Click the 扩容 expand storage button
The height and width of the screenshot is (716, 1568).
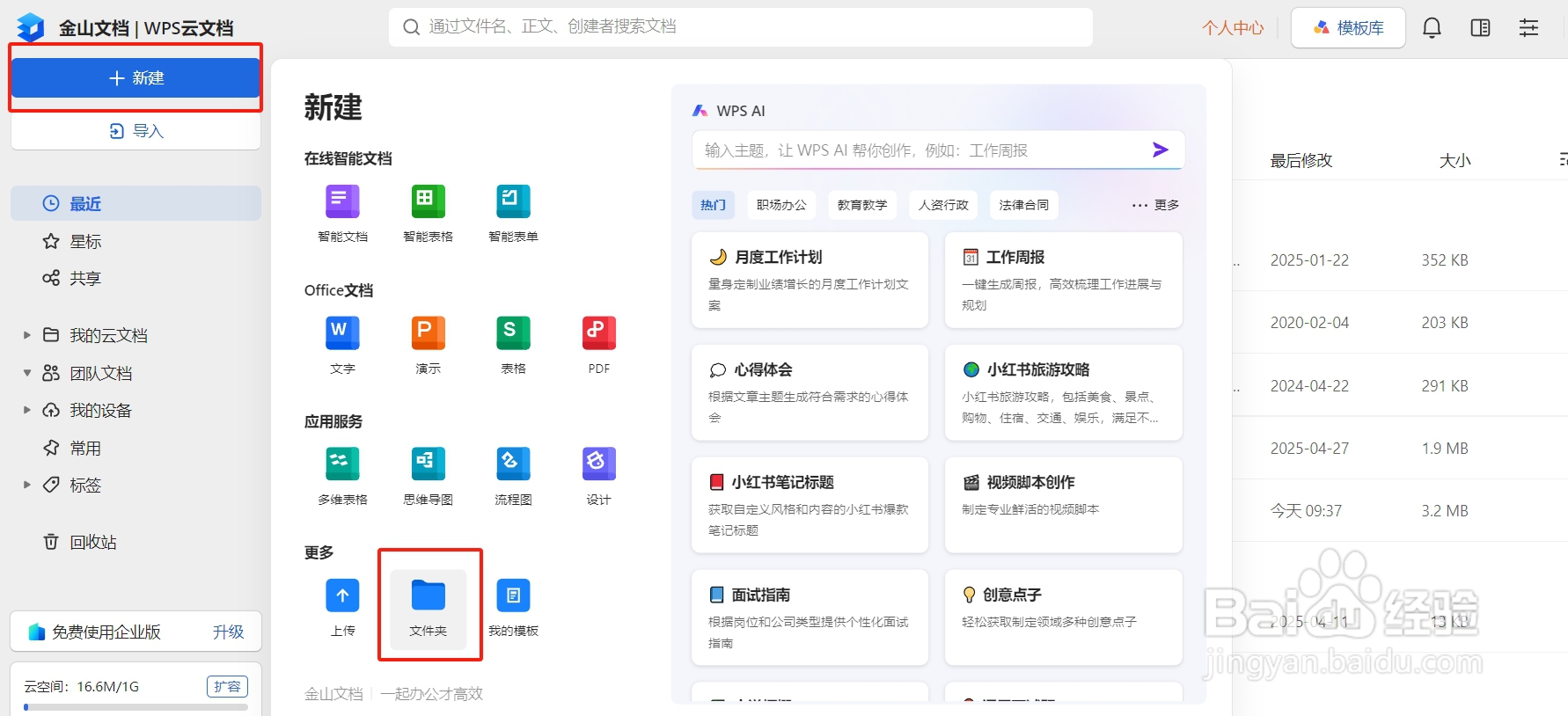227,686
